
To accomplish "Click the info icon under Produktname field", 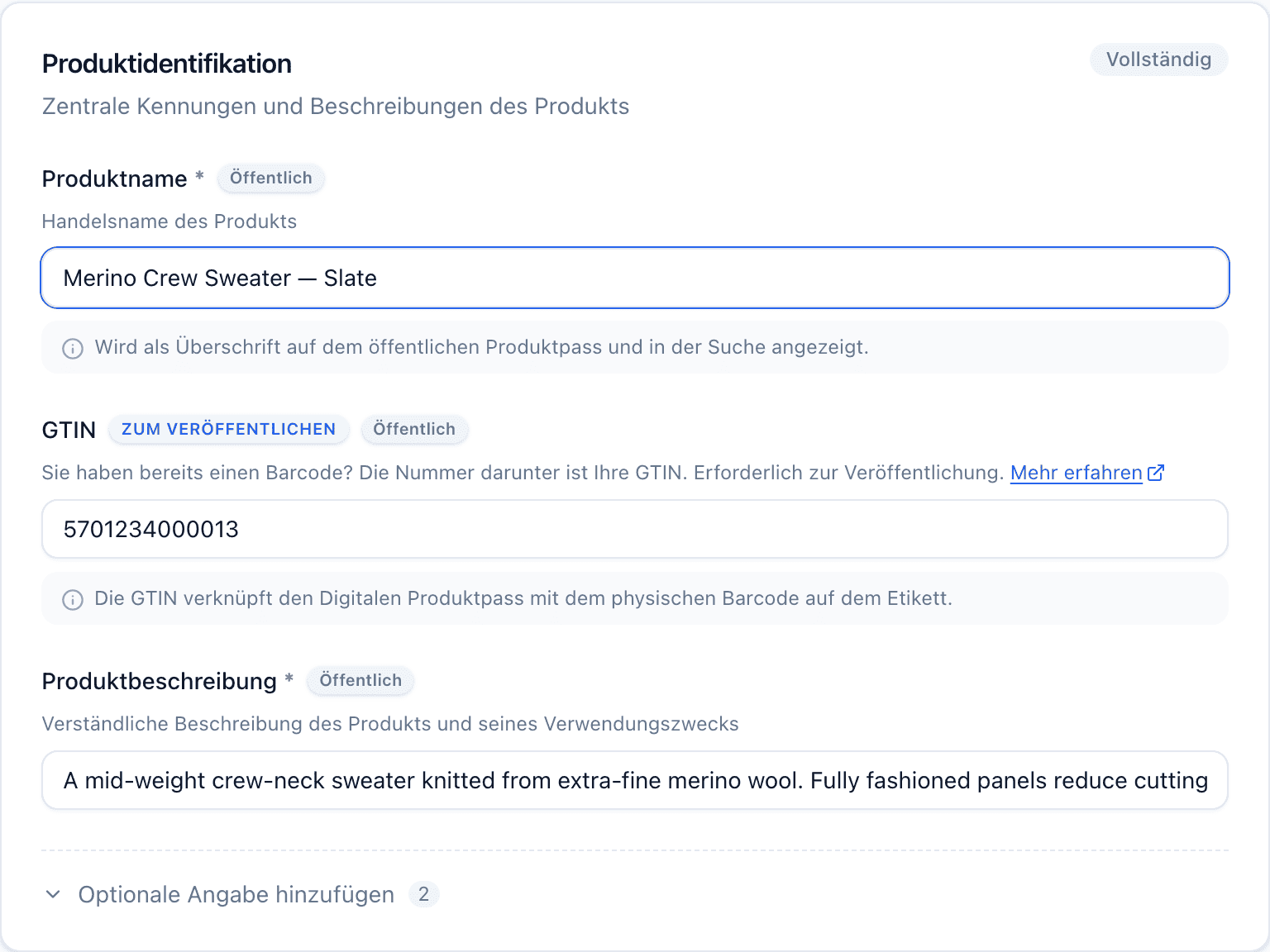I will coord(73,348).
